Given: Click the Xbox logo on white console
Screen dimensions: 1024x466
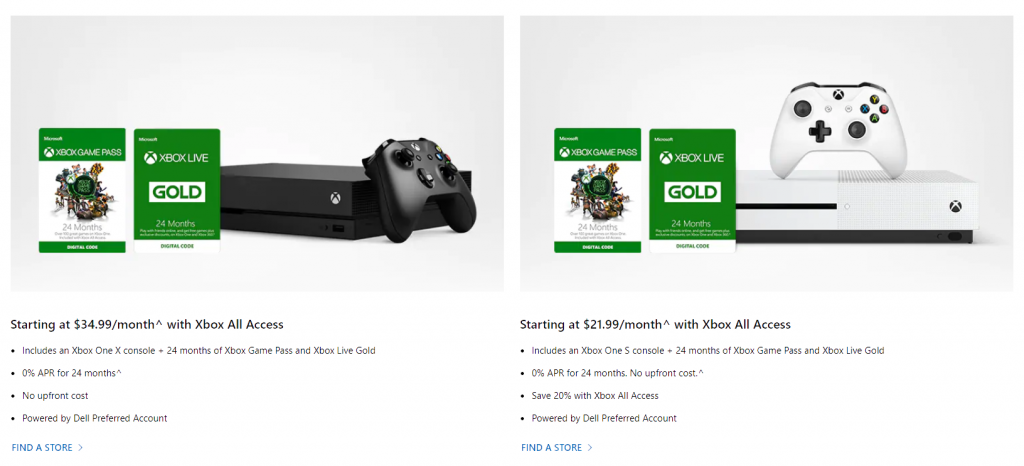Looking at the screenshot, I should point(955,207).
